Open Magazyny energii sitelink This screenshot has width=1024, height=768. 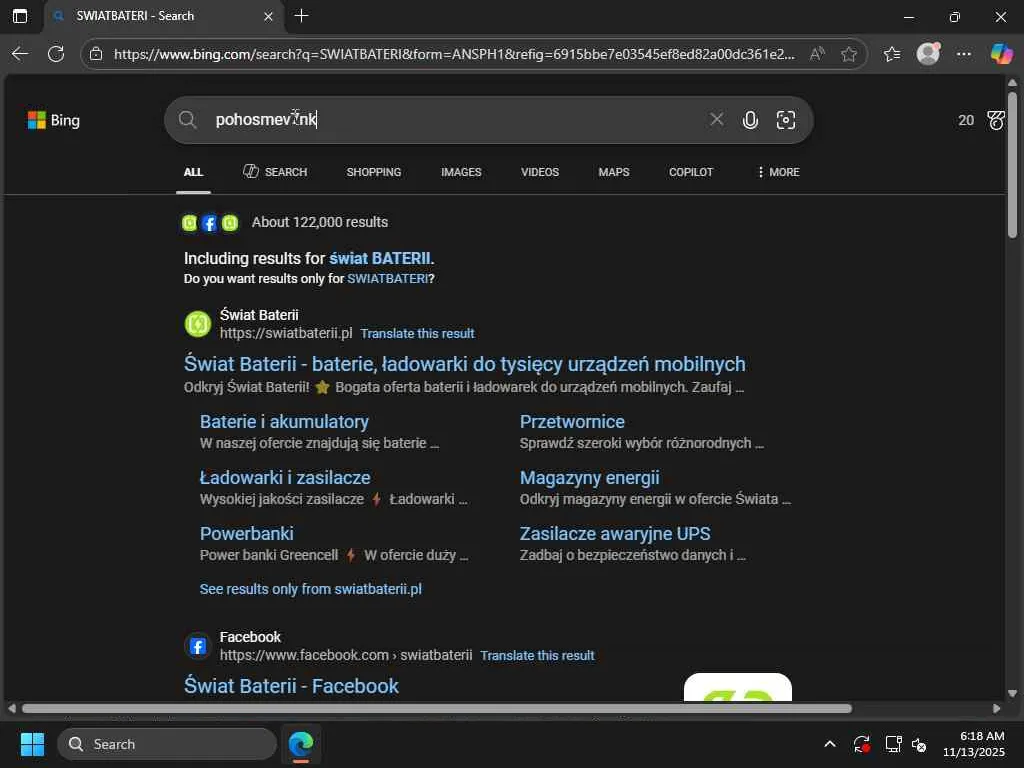tap(589, 478)
